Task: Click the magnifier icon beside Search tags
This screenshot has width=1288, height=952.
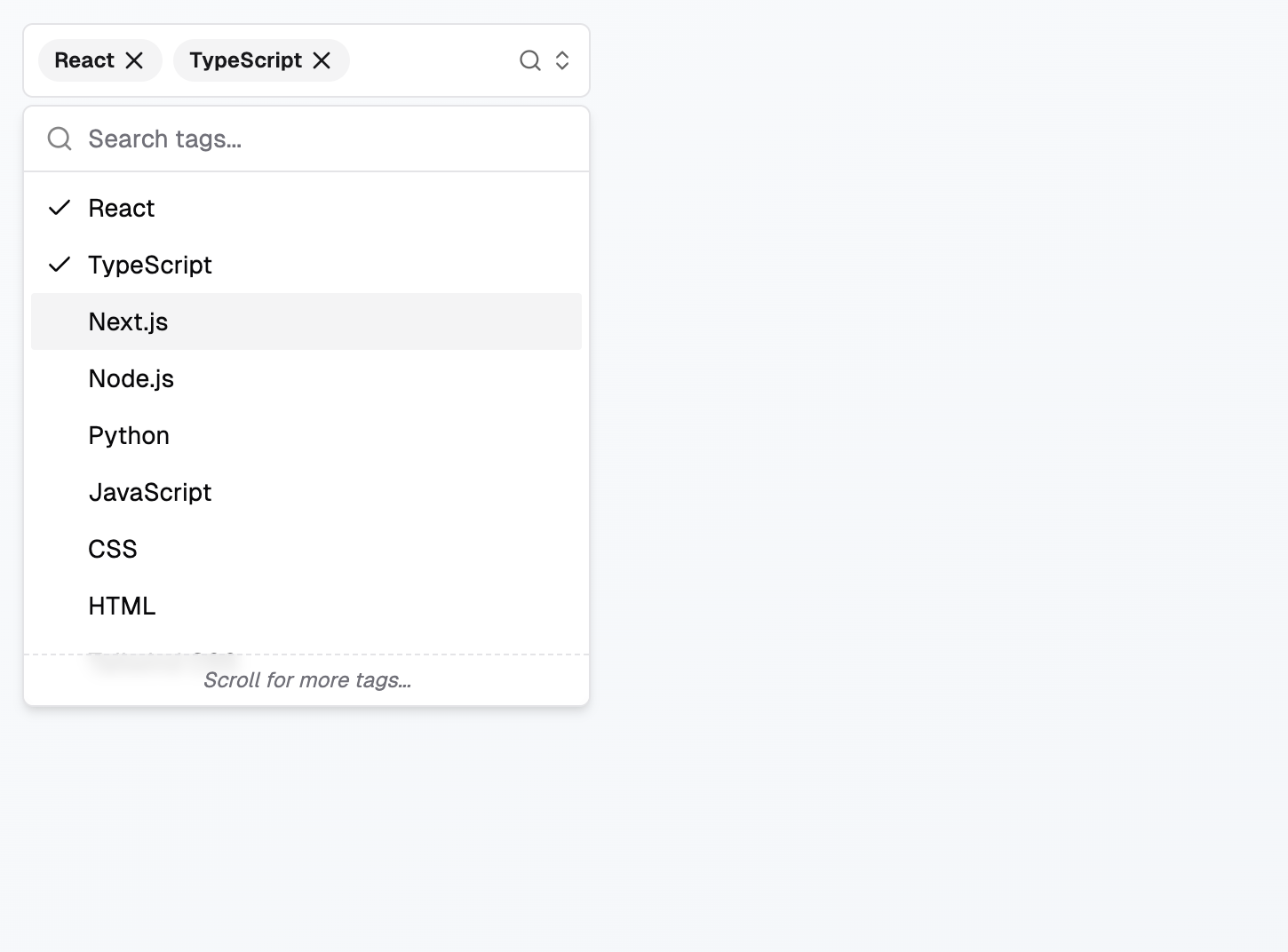Action: tap(60, 139)
